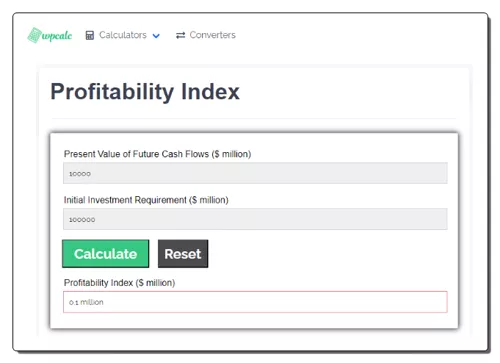Click the calculator icon beside Calculators

pyautogui.click(x=90, y=35)
